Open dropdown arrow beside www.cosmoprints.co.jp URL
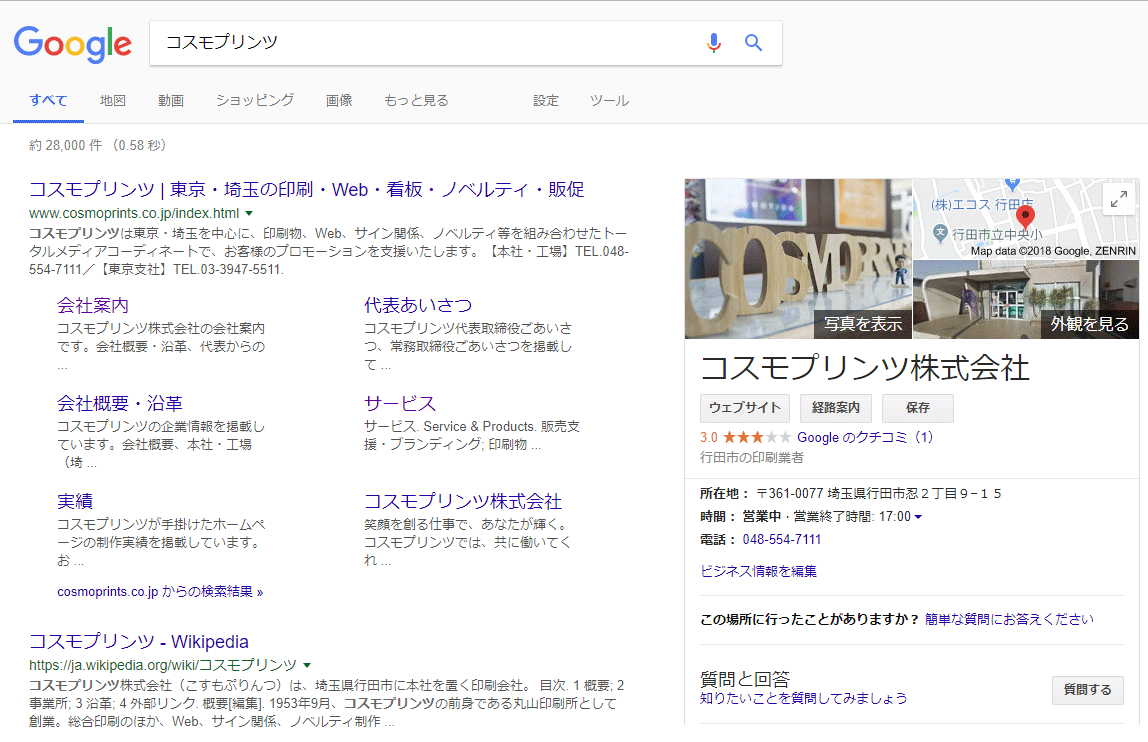This screenshot has height=742, width=1148. (249, 213)
